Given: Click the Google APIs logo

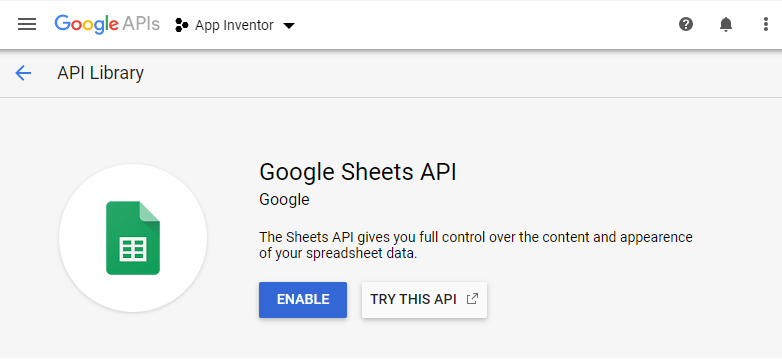Looking at the screenshot, I should tap(107, 24).
